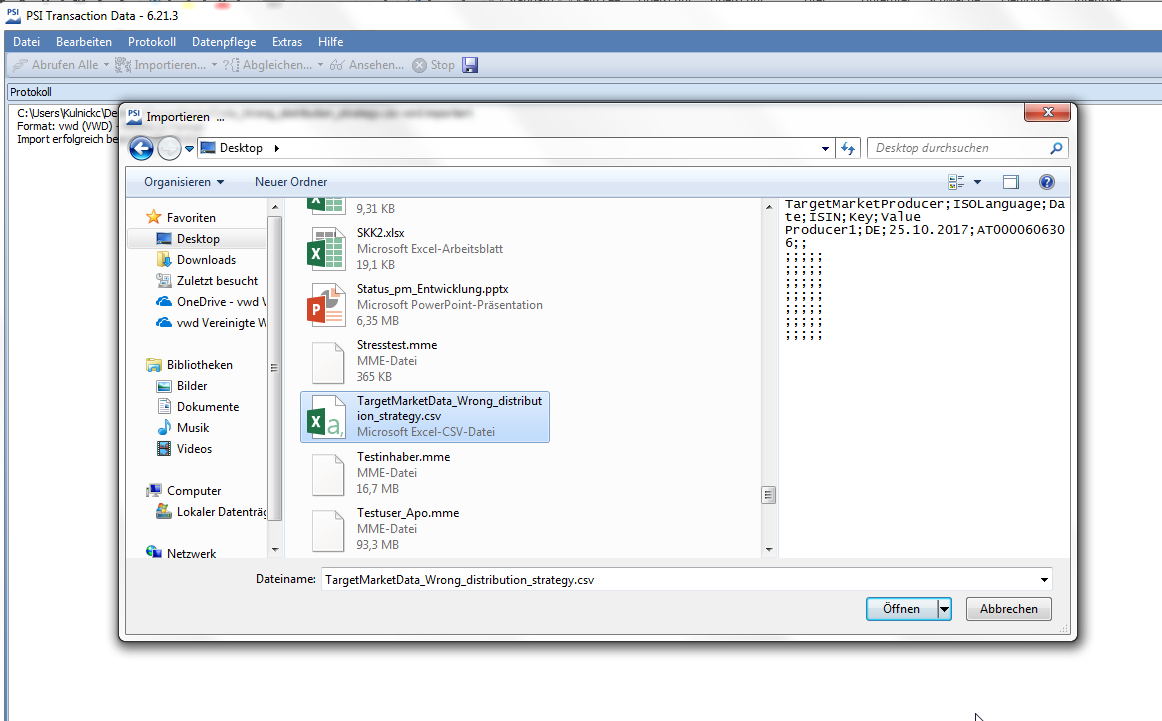Select the SKK2.xlsx Excel file icon
The height and width of the screenshot is (721, 1162).
coord(326,249)
